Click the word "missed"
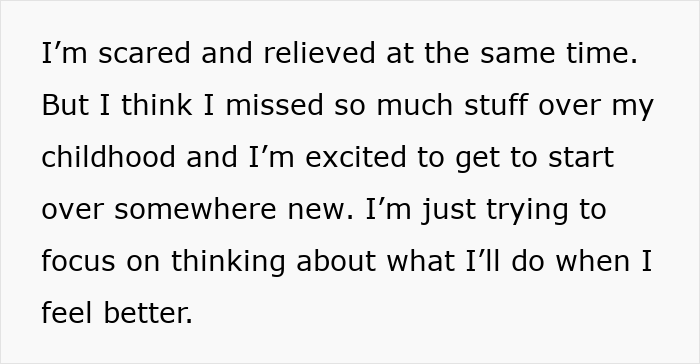This screenshot has height=364, width=700. pos(274,105)
